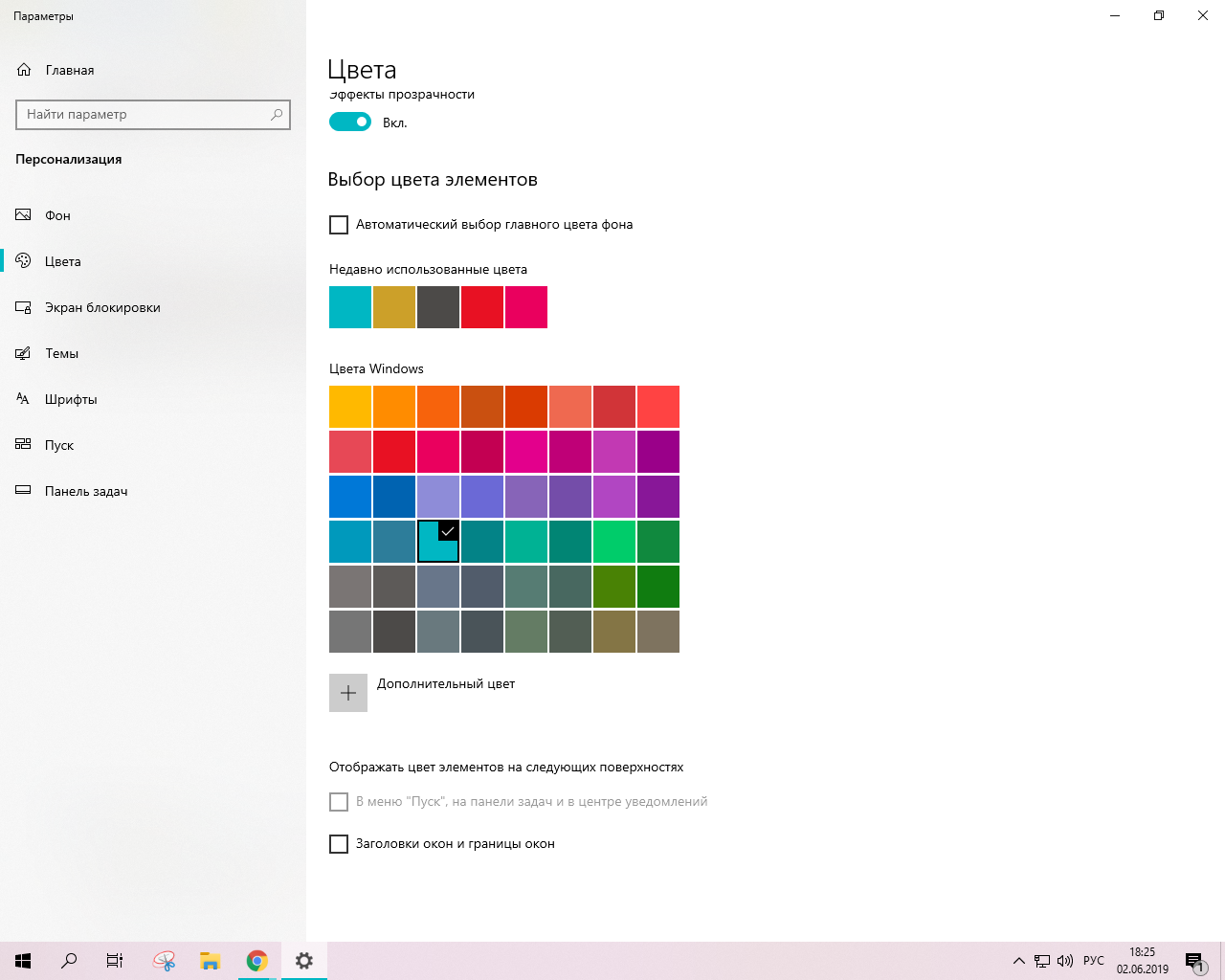The height and width of the screenshot is (980, 1225).
Task: Check Заголовки окон и границы окон
Action: (339, 844)
